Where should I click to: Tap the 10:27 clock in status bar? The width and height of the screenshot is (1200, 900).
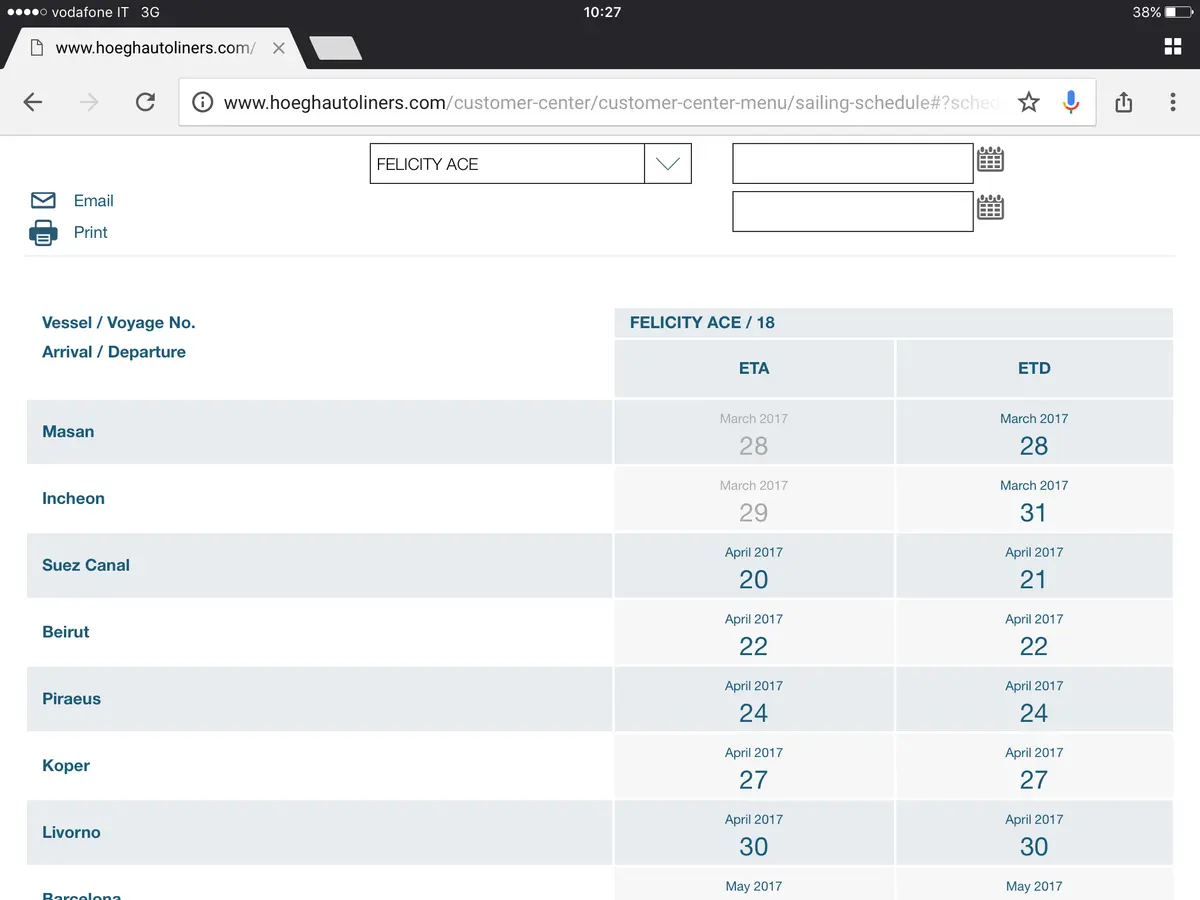click(602, 12)
